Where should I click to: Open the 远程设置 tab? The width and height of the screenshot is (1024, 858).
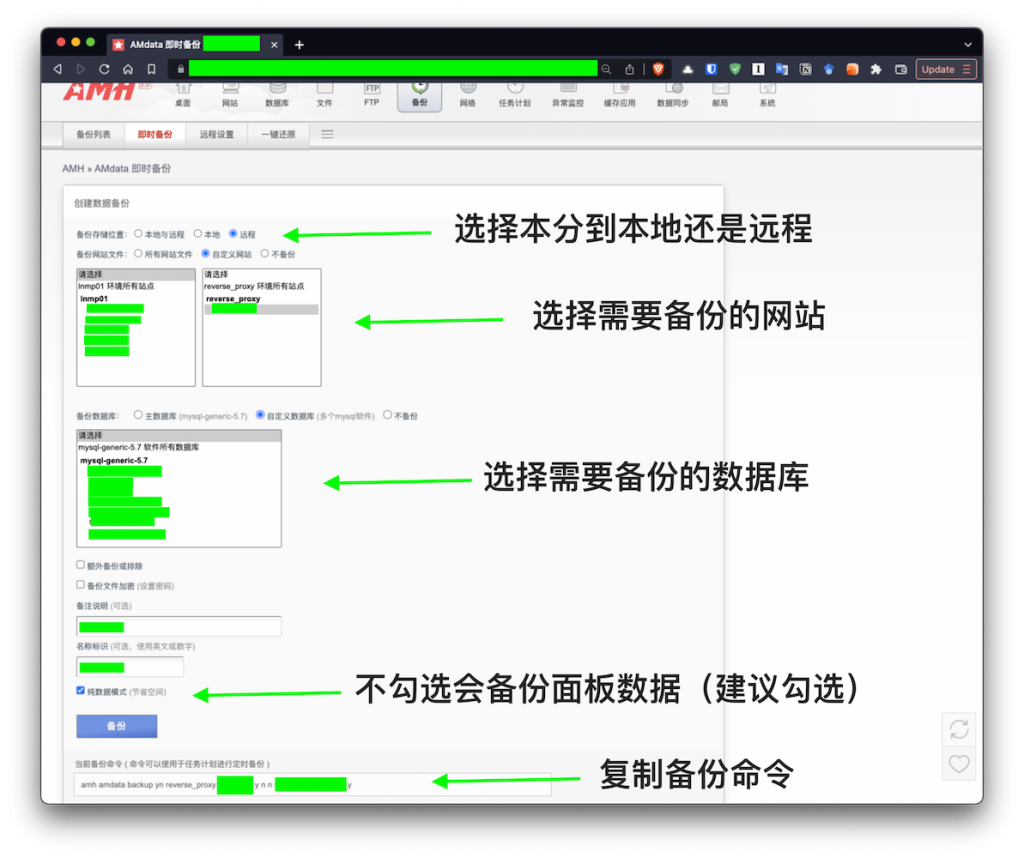(215, 133)
